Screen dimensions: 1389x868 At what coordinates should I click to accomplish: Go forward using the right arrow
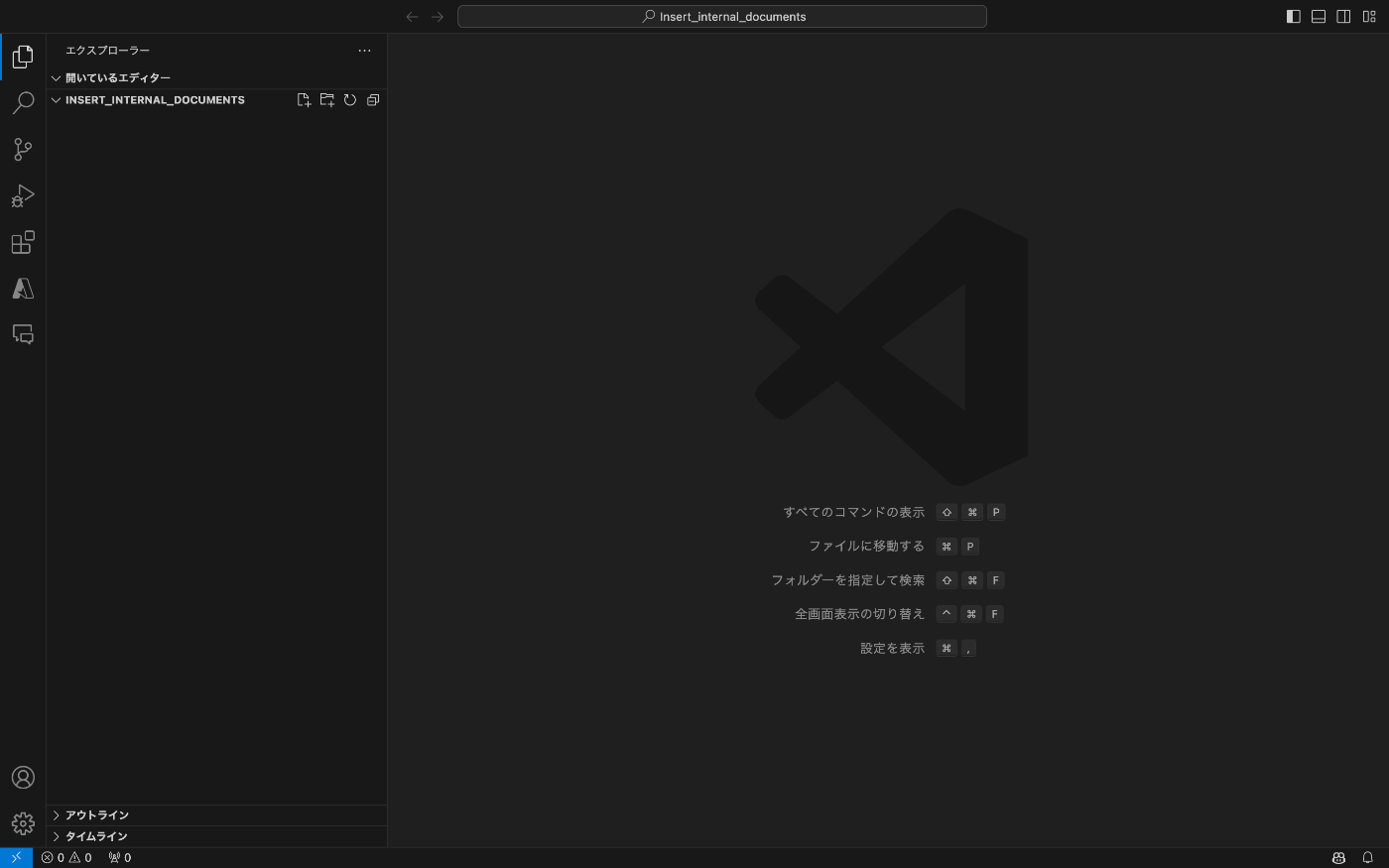[x=438, y=17]
